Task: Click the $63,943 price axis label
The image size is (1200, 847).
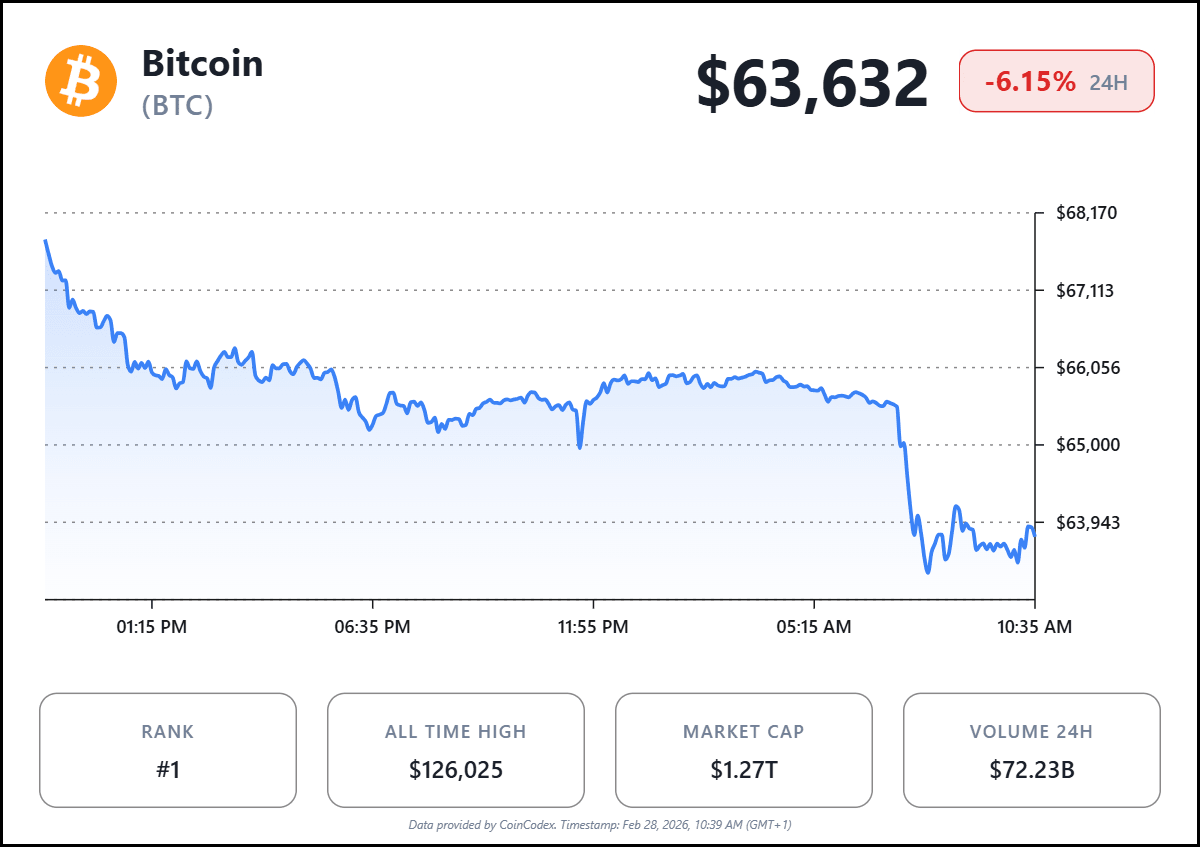Action: click(1086, 522)
